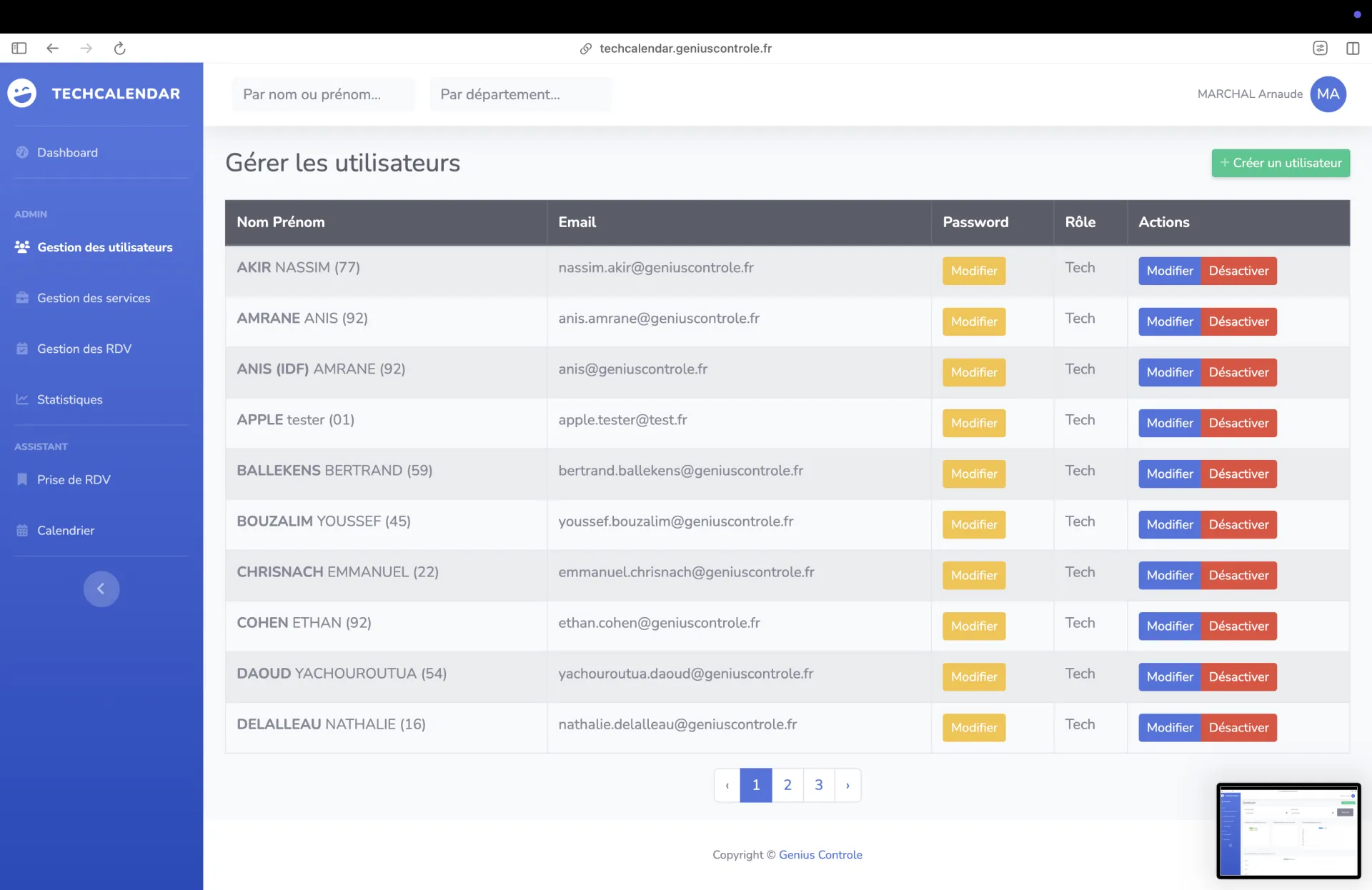Screen dimensions: 1372x890
Task: Go forward using the browser forward arrow
Action: click(x=86, y=48)
